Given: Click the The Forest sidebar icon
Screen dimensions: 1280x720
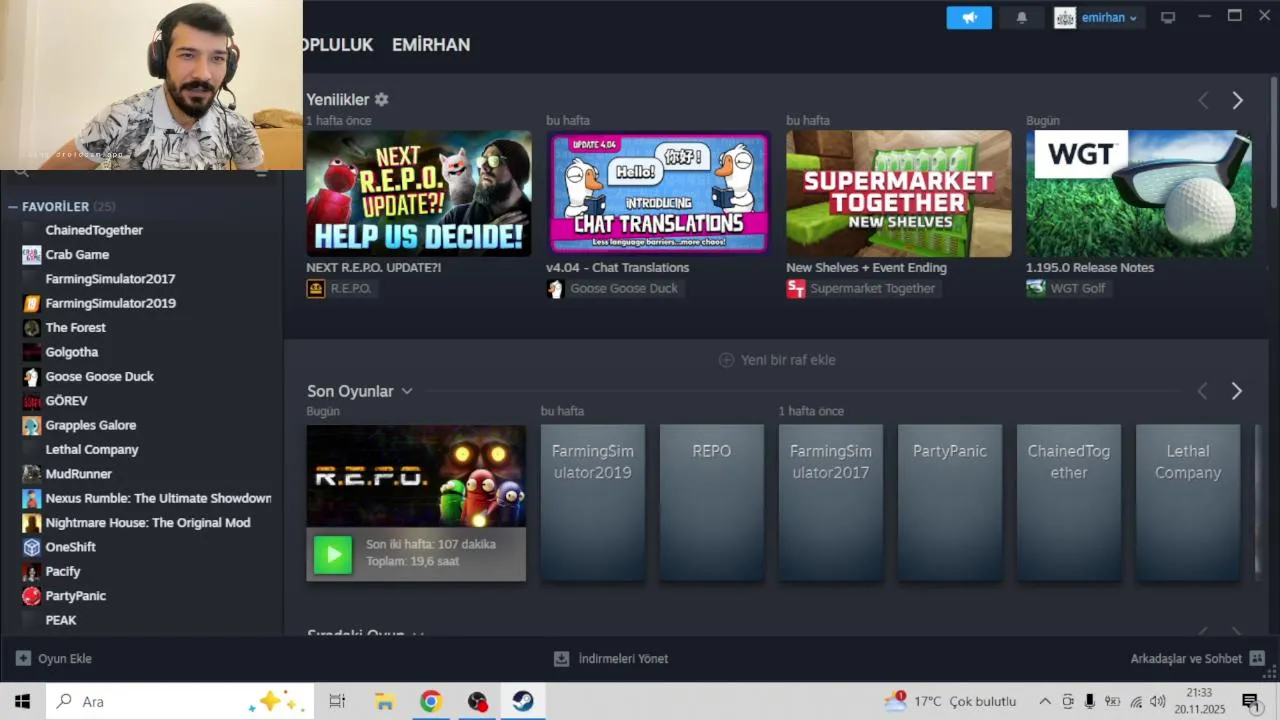Looking at the screenshot, I should pyautogui.click(x=32, y=327).
